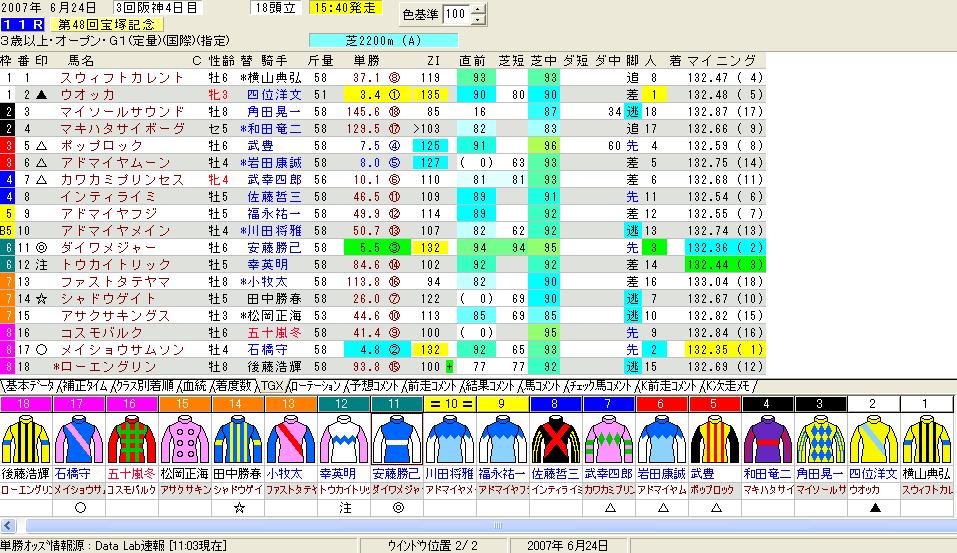Click the 15:40発走 start time box
The width and height of the screenshot is (957, 553).
[345, 8]
